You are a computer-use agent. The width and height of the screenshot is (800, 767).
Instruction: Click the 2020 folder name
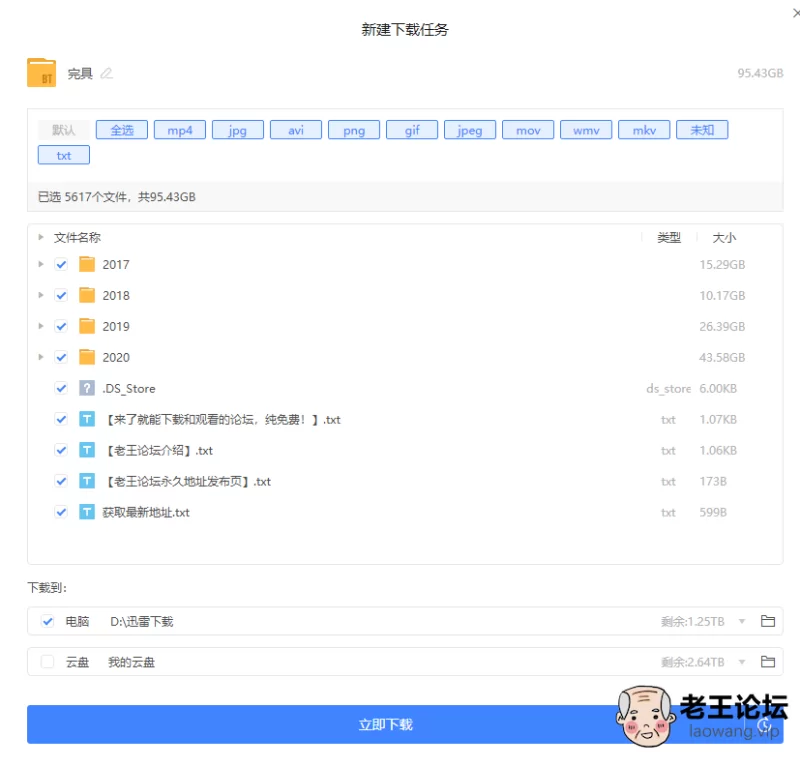coord(116,358)
